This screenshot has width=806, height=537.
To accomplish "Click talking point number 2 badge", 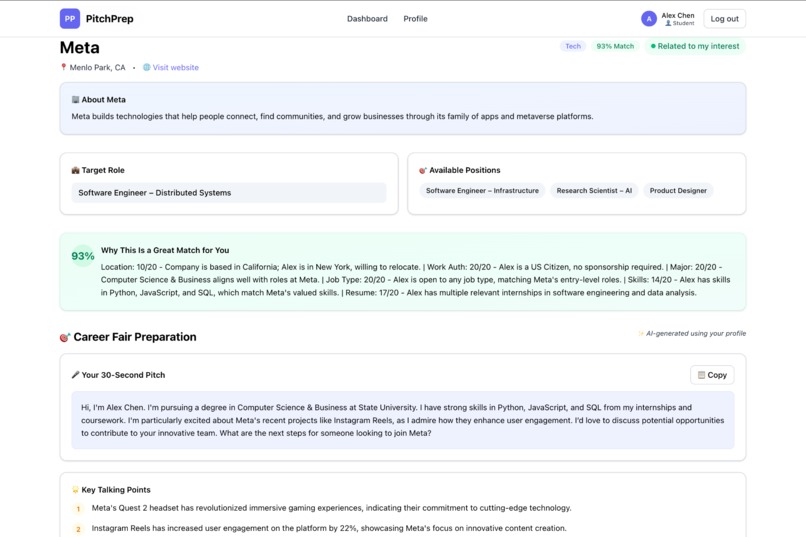I will click(78, 529).
